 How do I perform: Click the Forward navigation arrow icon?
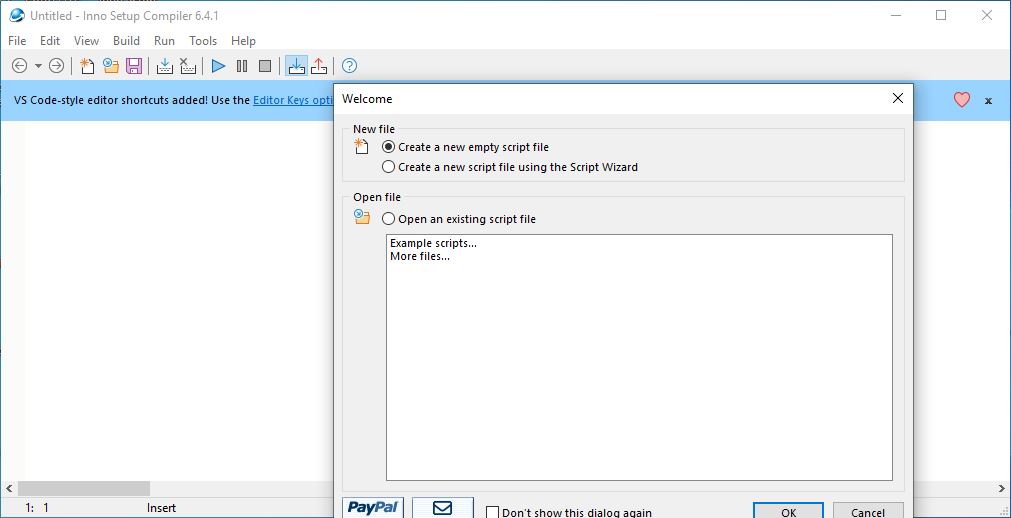tap(57, 66)
